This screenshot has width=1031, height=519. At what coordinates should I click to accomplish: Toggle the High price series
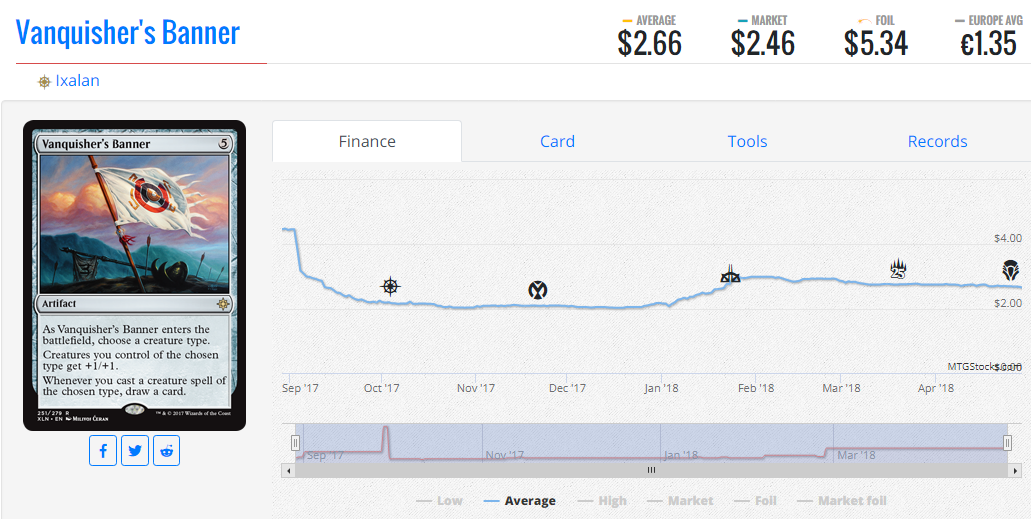click(x=602, y=501)
